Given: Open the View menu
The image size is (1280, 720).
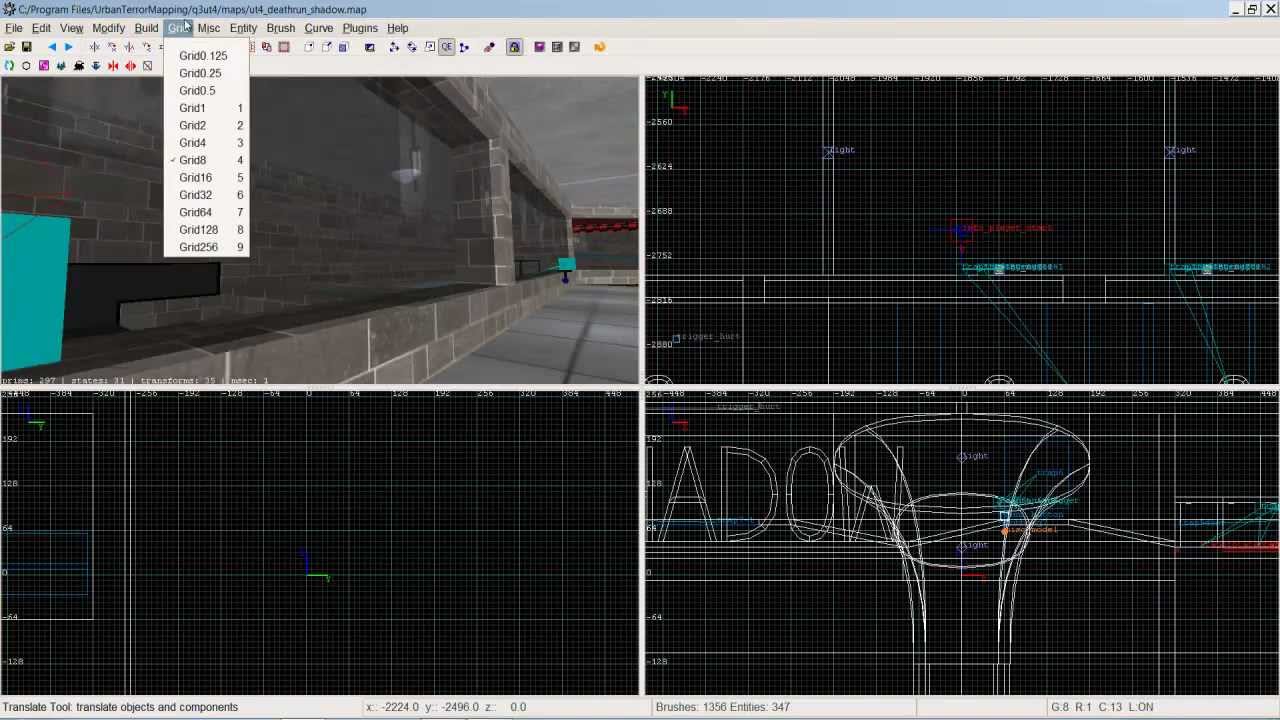Looking at the screenshot, I should pos(71,28).
